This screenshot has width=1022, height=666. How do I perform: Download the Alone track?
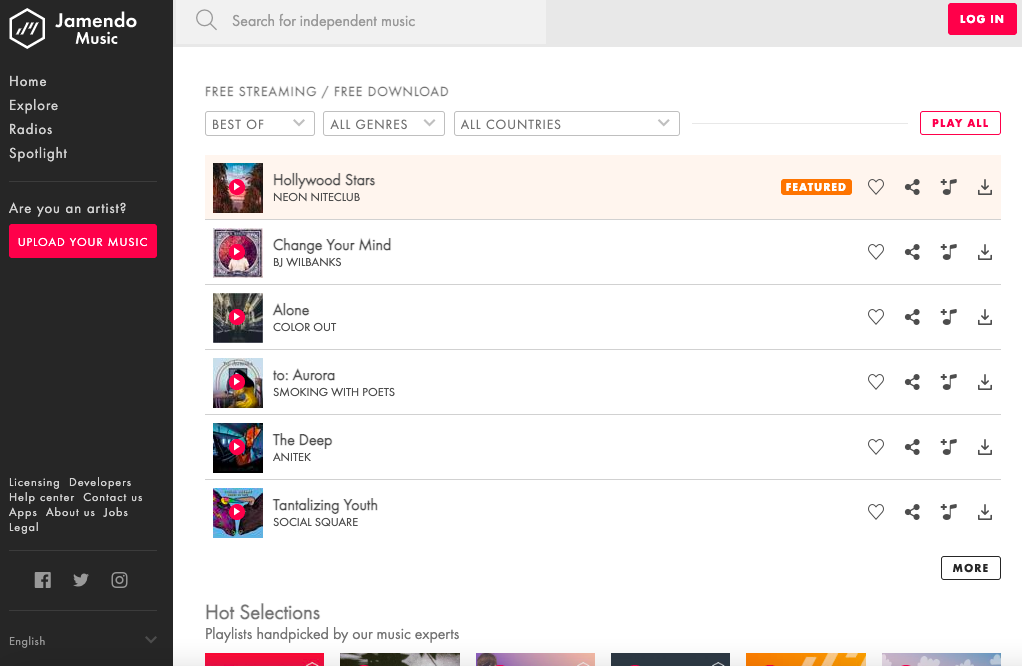(985, 317)
